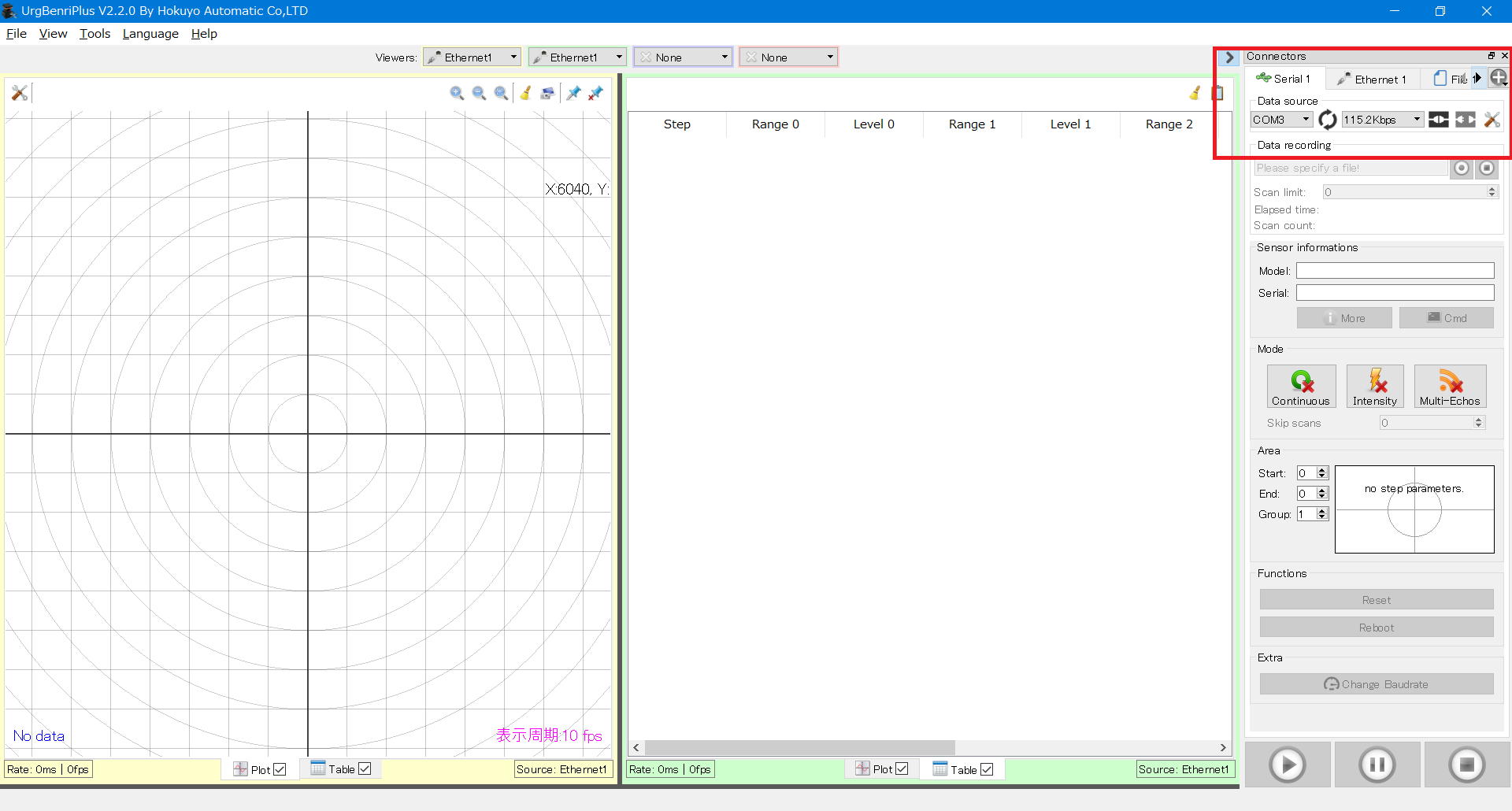Uncheck Table in the left viewer
Screen dimensions: 1512x811
[x=365, y=769]
